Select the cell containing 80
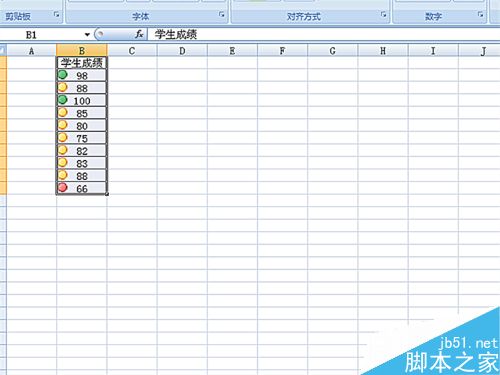500x375 pixels. pos(82,126)
